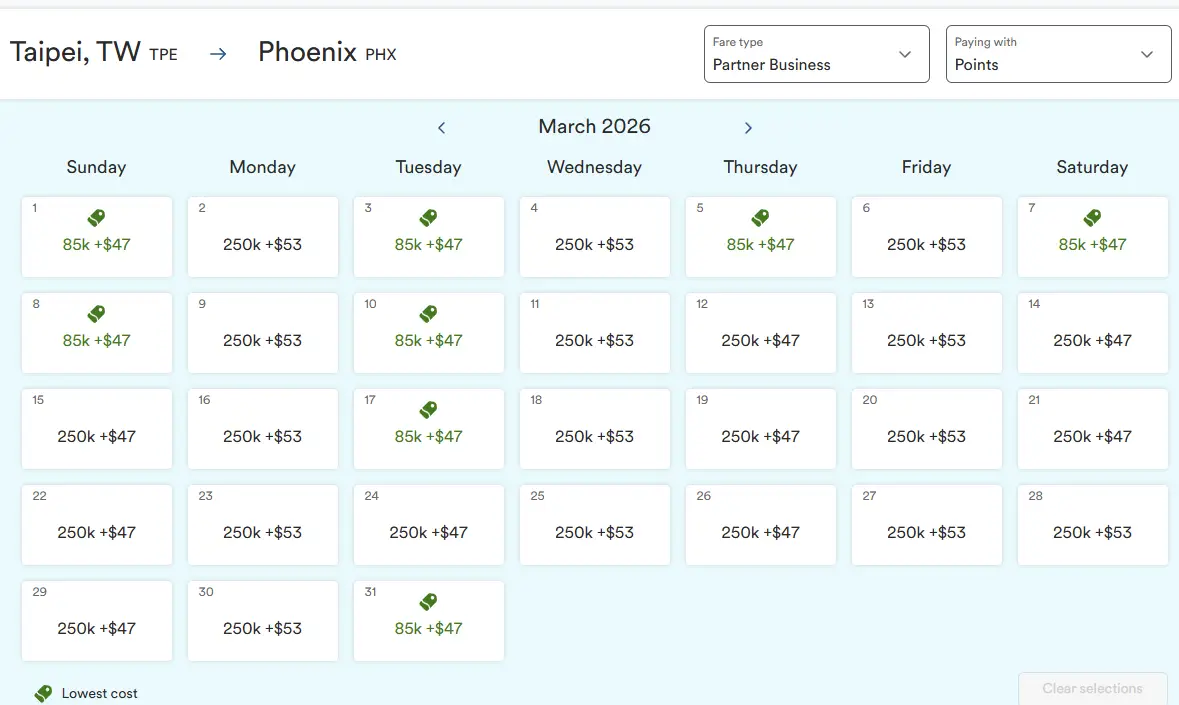The width and height of the screenshot is (1179, 705).
Task: Select March 8 fare of 85k +$47
Action: coord(96,332)
